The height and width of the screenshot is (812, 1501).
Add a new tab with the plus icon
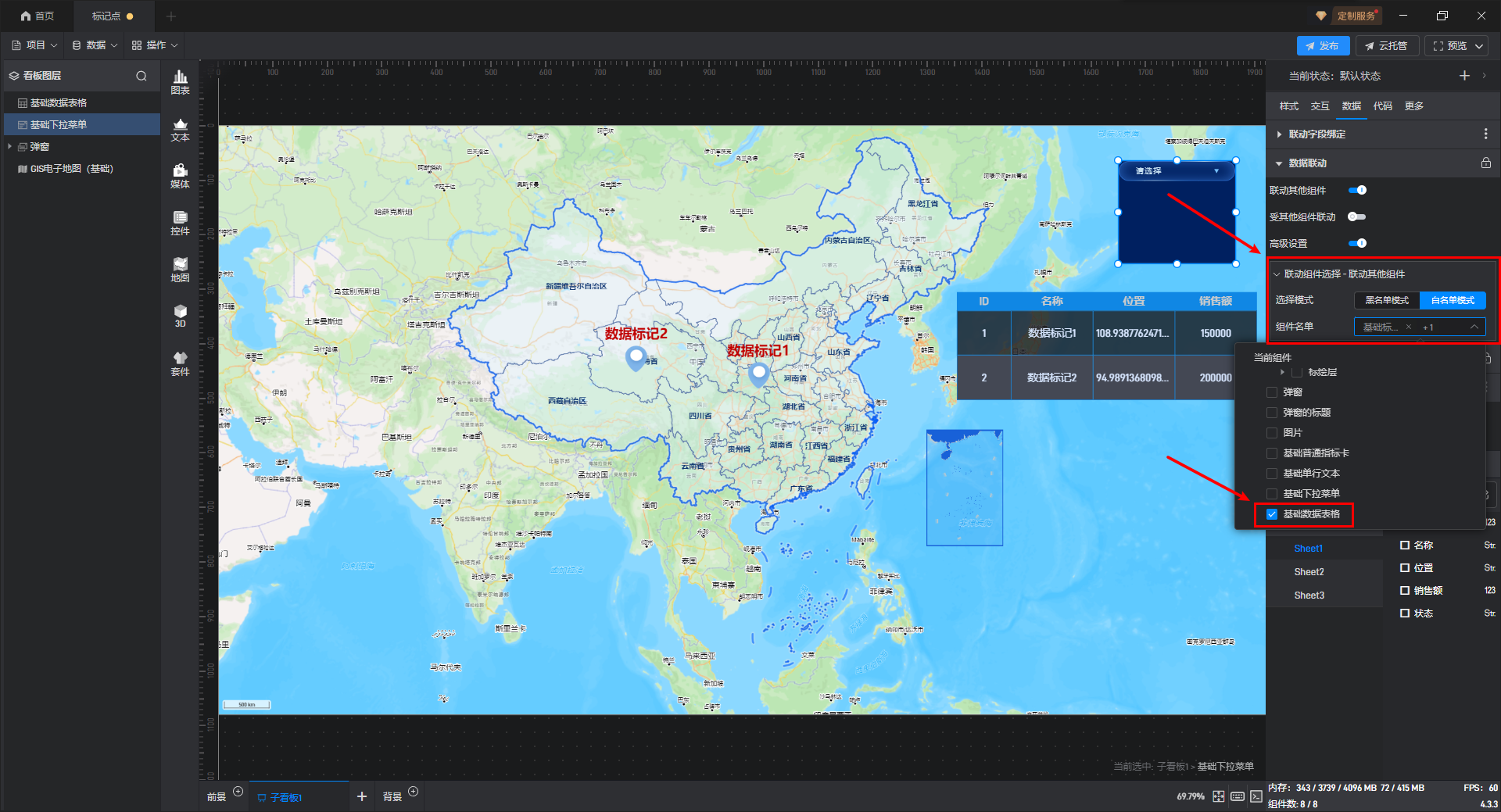[x=171, y=16]
